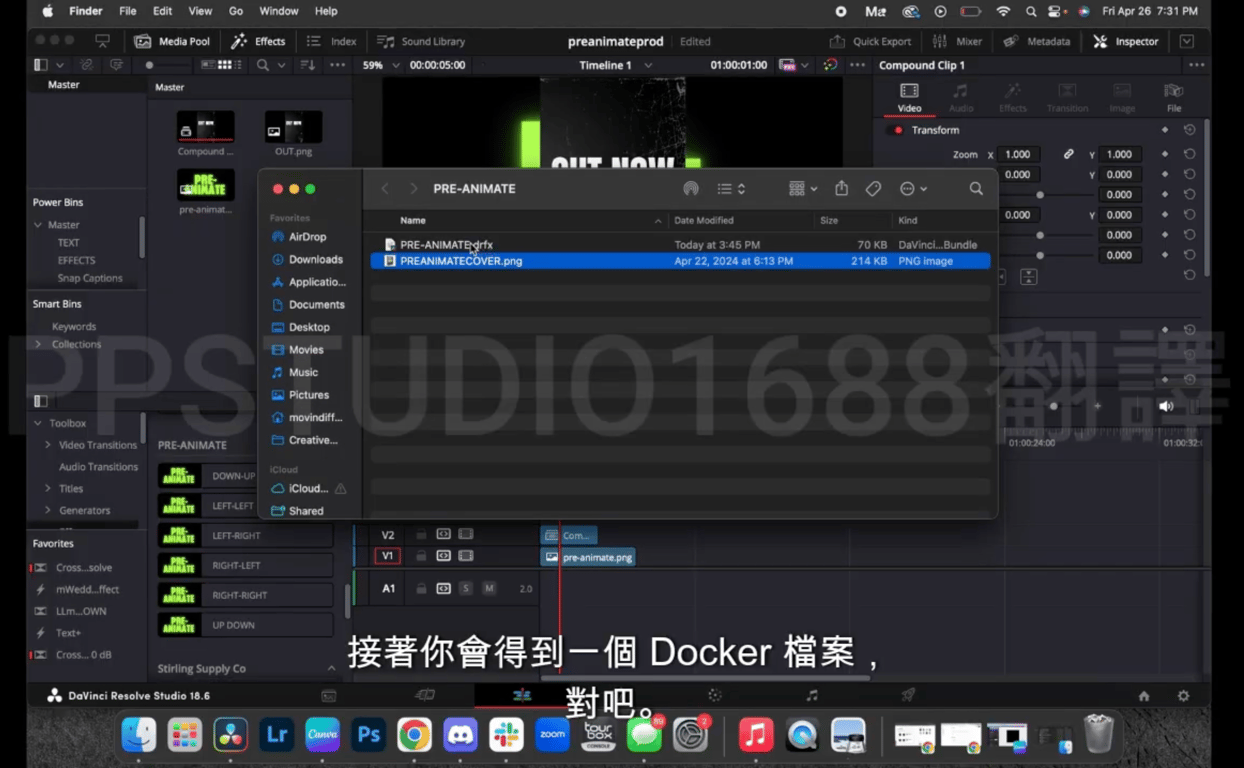This screenshot has height=768, width=1244.
Task: Open the Deliver page rocket icon
Action: click(908, 695)
